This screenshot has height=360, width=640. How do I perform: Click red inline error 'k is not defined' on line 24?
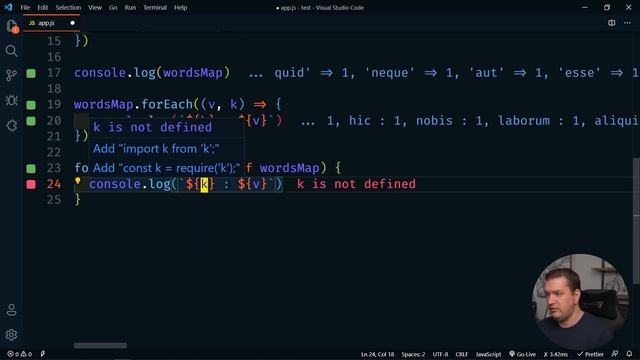coord(356,184)
